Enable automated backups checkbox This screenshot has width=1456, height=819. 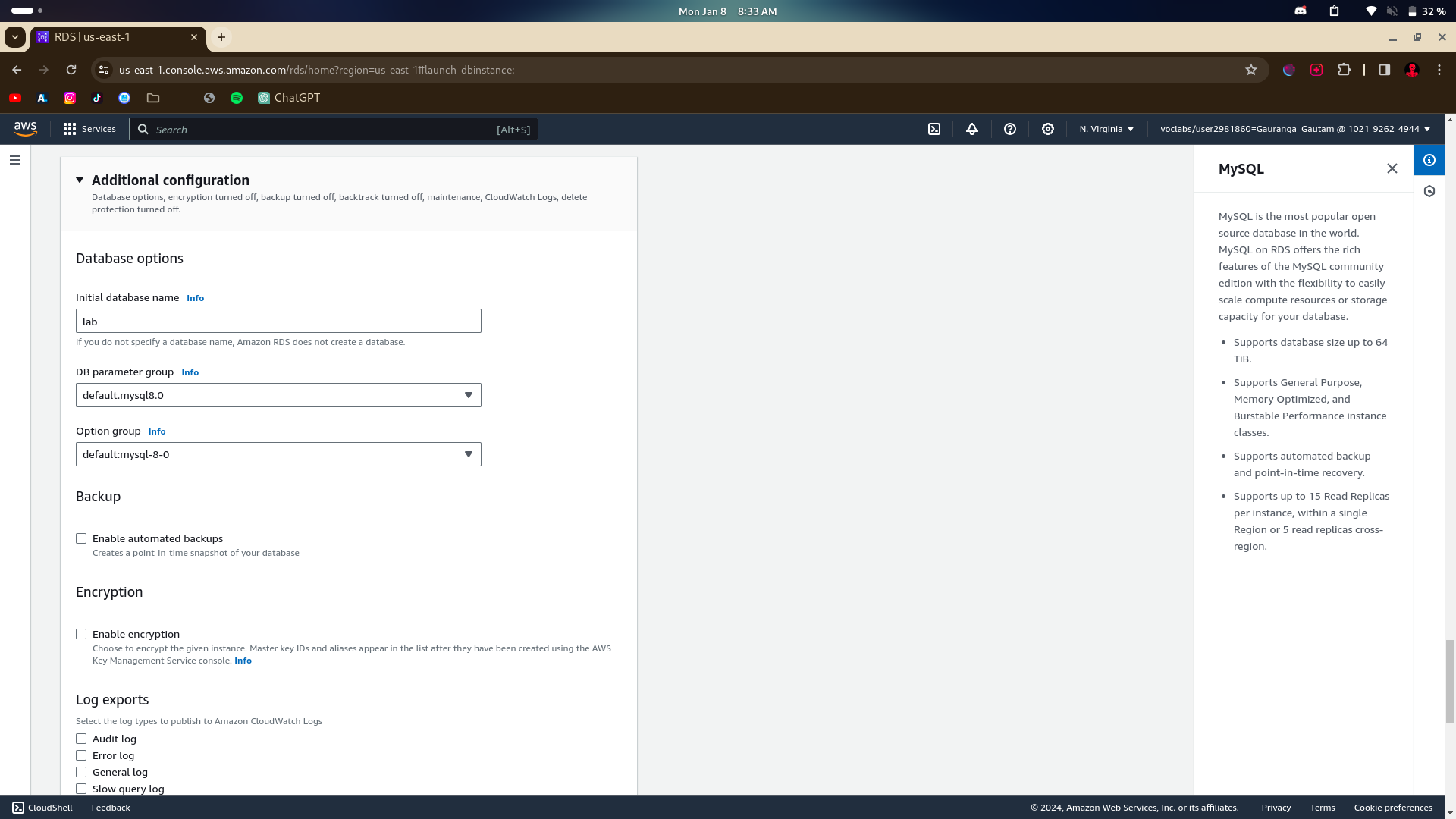pos(81,538)
